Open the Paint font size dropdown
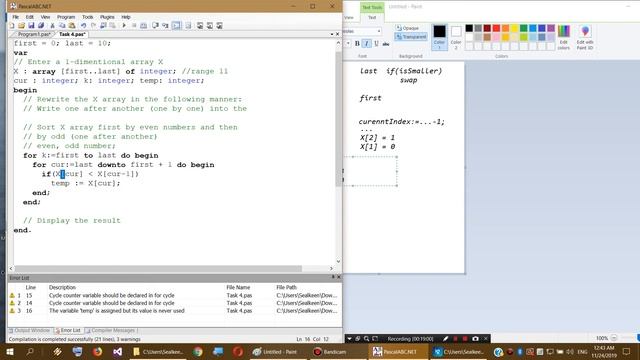 [348, 43]
